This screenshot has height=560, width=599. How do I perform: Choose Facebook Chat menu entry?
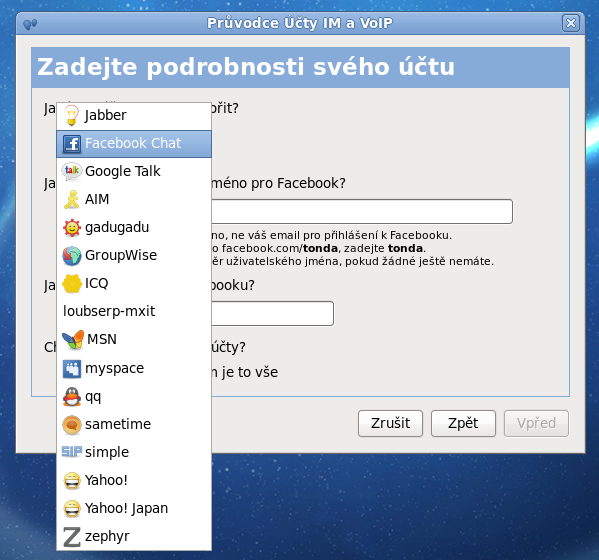pos(133,143)
